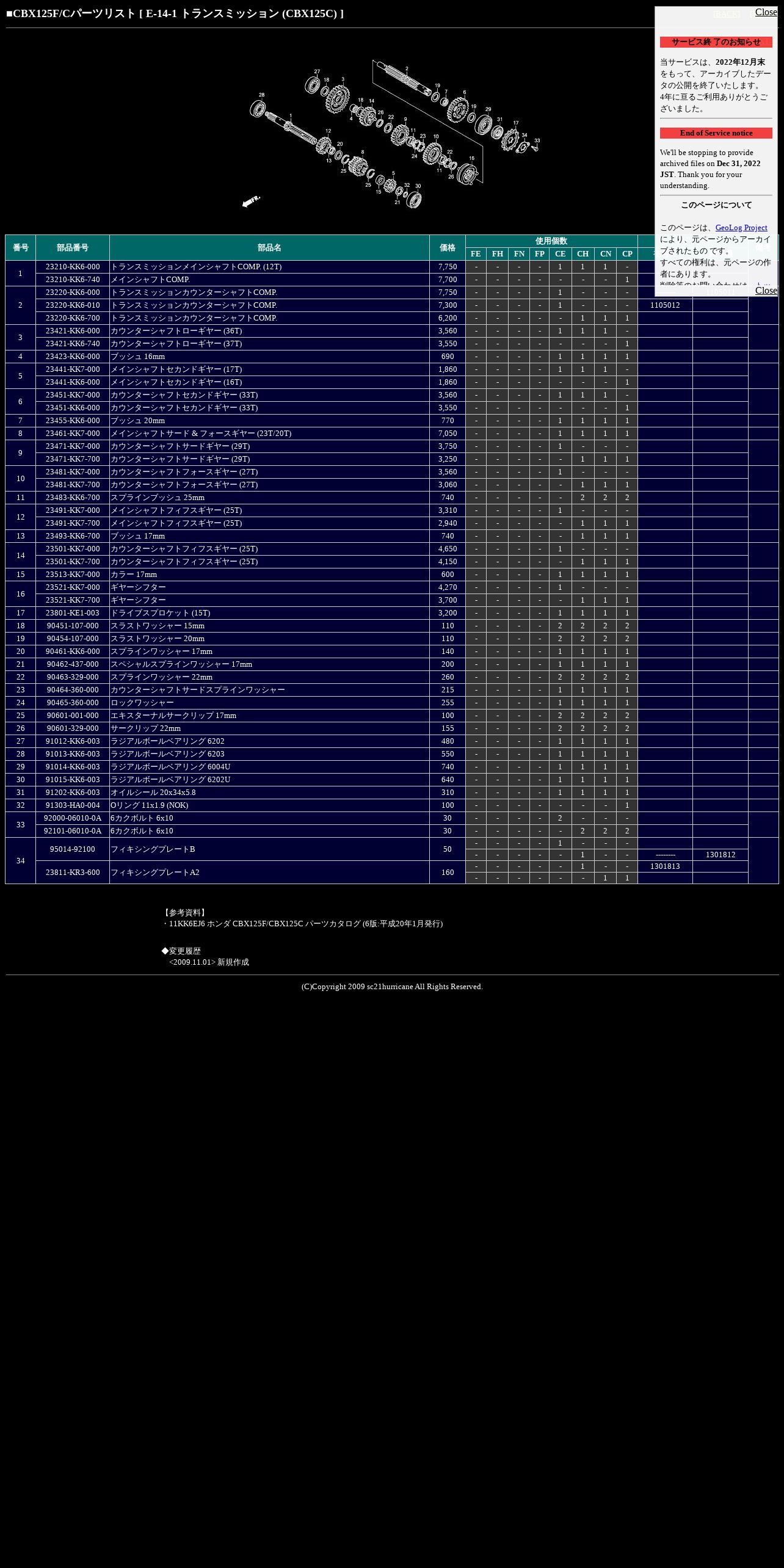Click the 部品番号 column header
The width and height of the screenshot is (784, 1568).
pyautogui.click(x=73, y=248)
